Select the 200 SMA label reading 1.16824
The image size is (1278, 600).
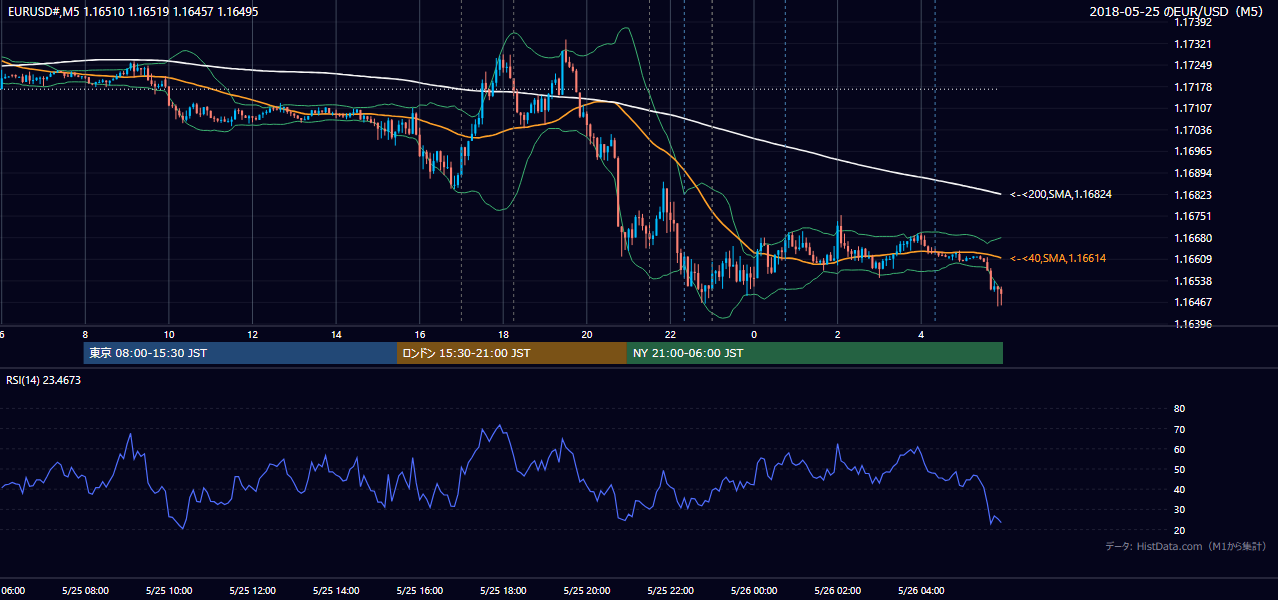(x=1061, y=194)
